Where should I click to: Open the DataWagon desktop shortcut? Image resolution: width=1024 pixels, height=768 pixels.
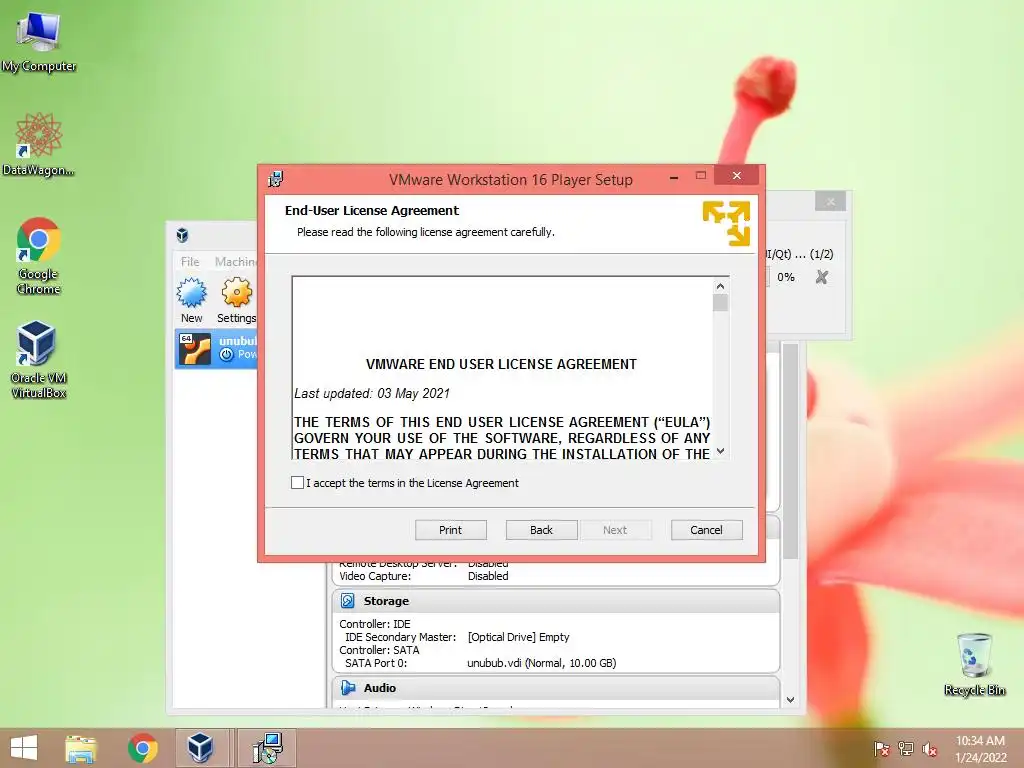[39, 145]
